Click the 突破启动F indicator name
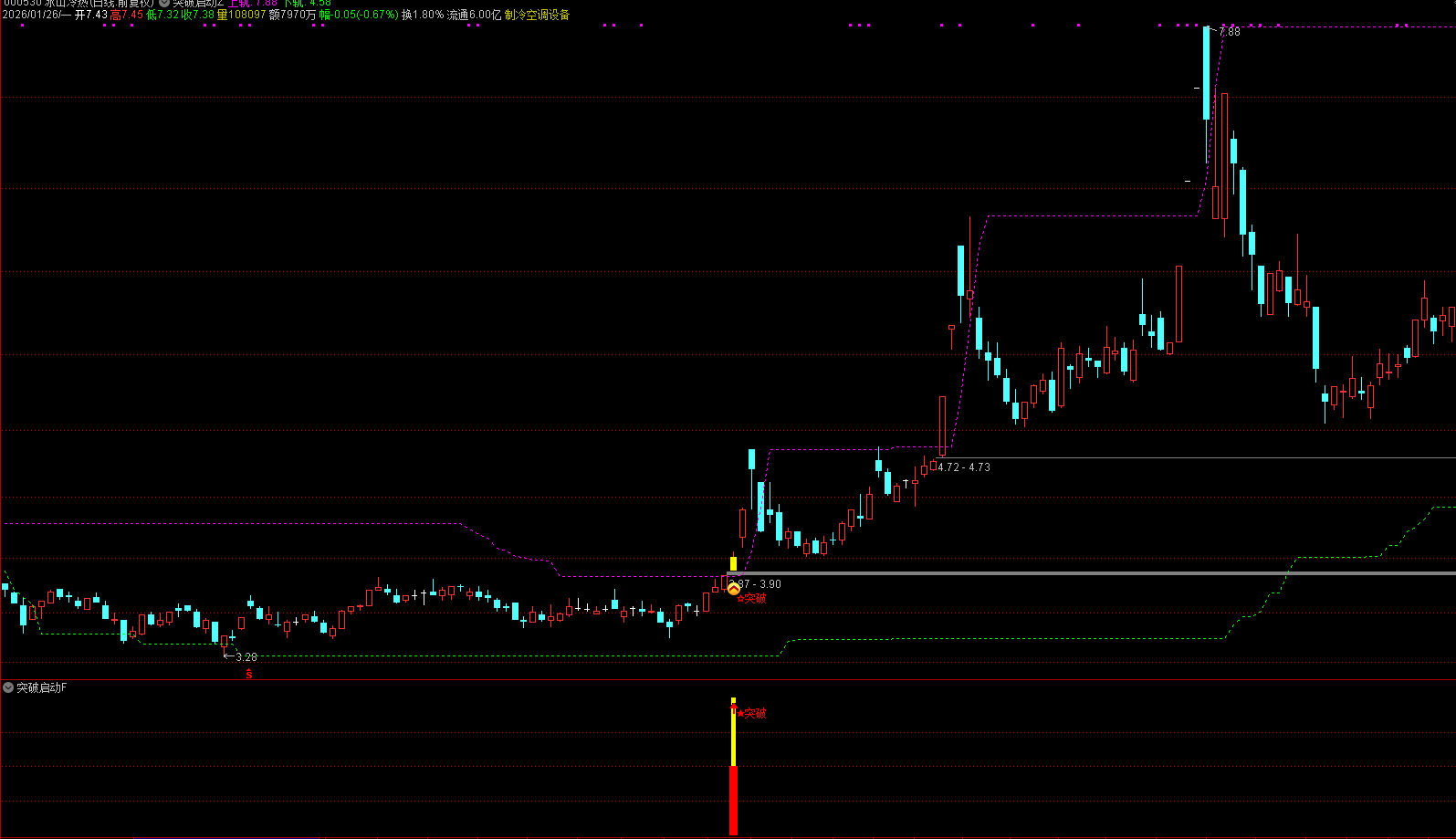Viewport: 1456px width, 839px height. pos(42,687)
